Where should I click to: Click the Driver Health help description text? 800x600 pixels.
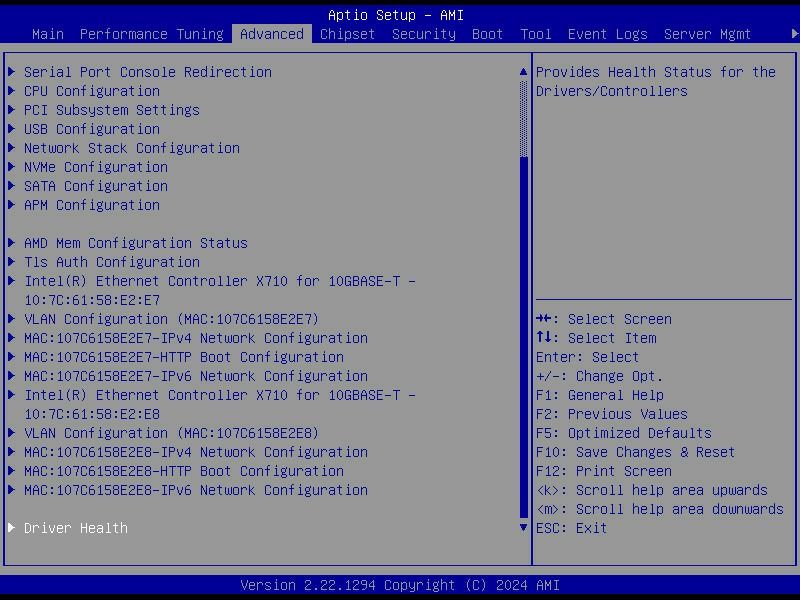tap(656, 82)
